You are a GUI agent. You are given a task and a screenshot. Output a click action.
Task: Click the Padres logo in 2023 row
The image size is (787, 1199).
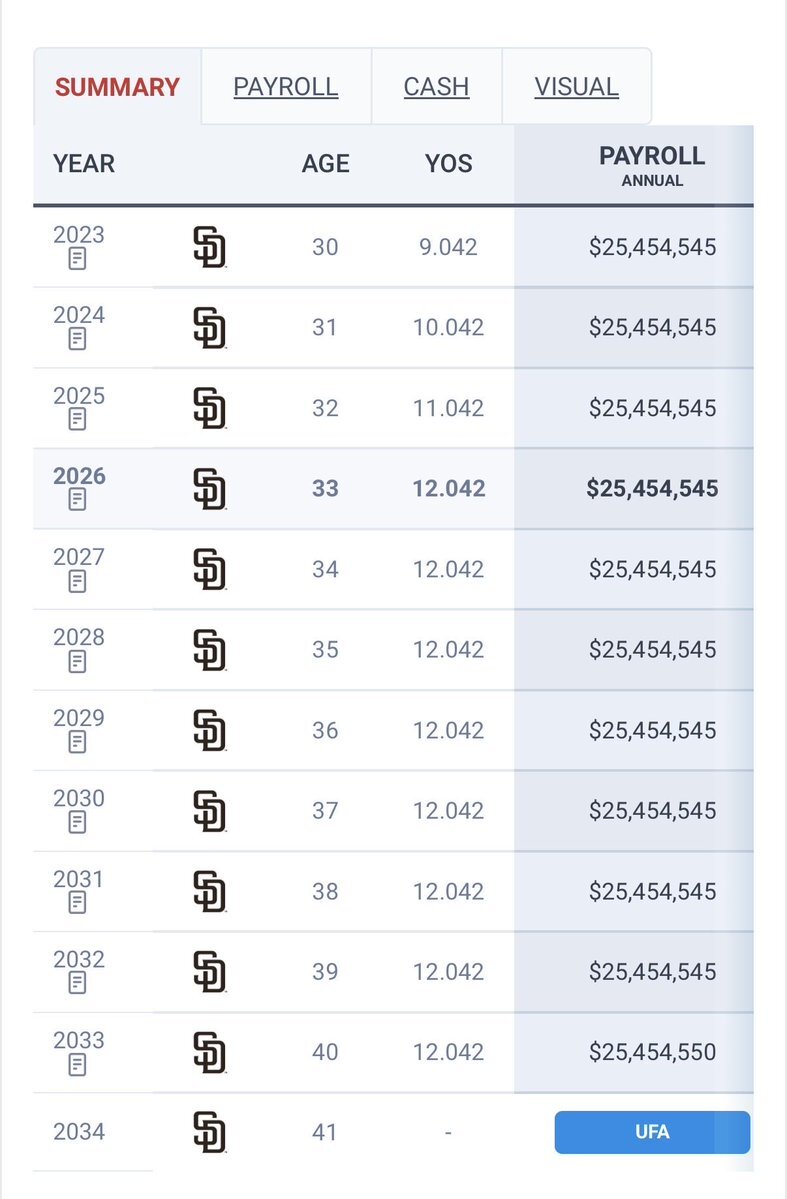(x=209, y=247)
